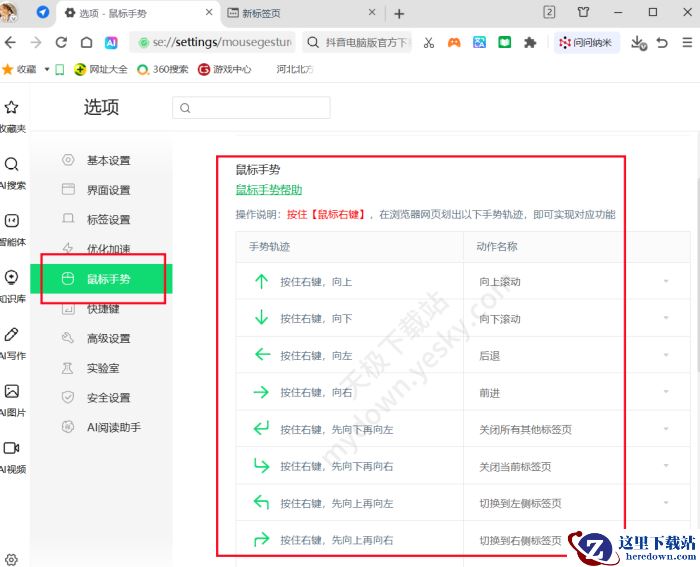Open the 后退 action dropdown
The image size is (700, 567).
coord(666,355)
